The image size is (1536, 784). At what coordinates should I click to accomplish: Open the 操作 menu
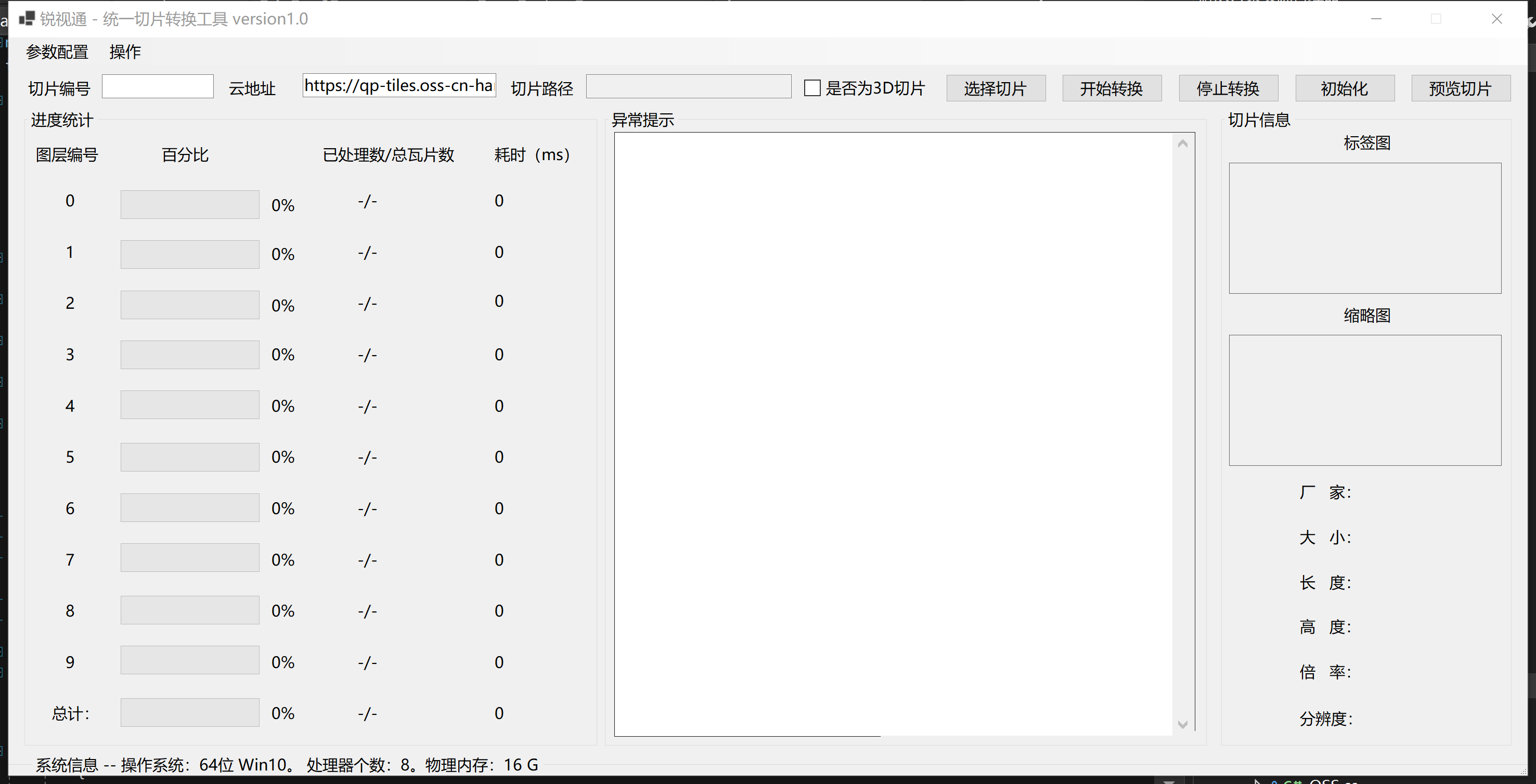[125, 52]
